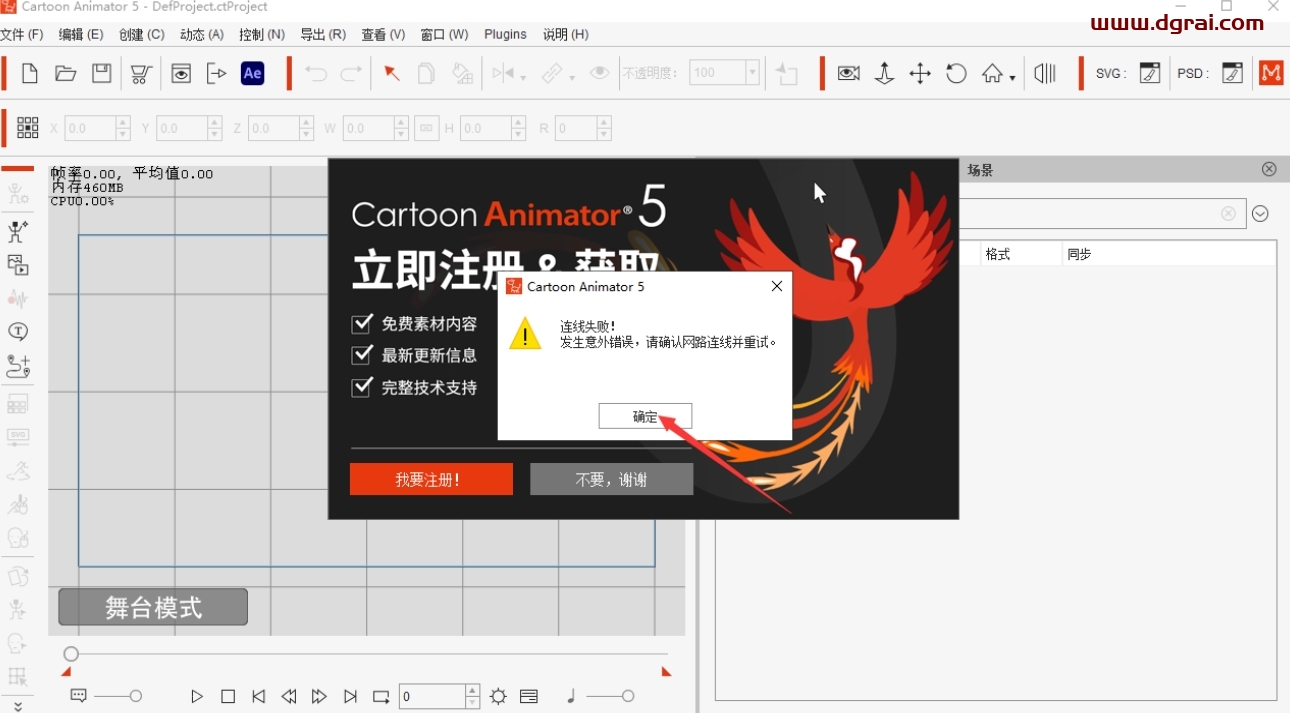Click the home camera view icon
1290x713 pixels.
[992, 73]
